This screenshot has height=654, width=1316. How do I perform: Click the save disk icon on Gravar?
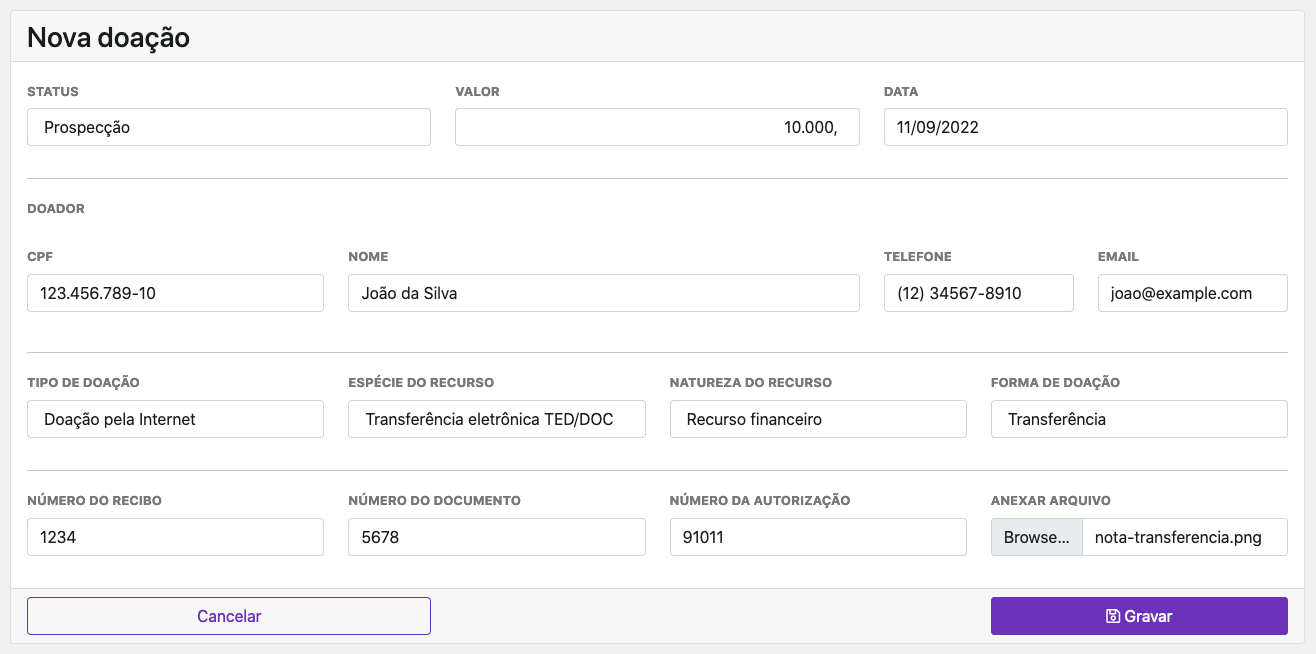(1113, 616)
